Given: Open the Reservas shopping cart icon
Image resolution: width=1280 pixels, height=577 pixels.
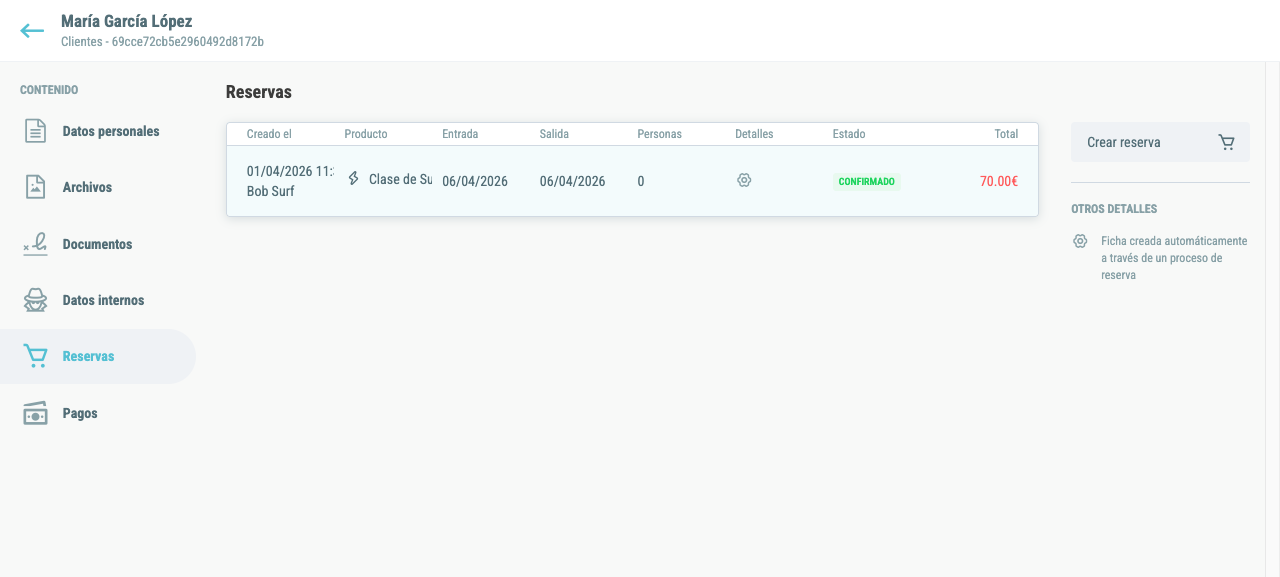Looking at the screenshot, I should pyautogui.click(x=35, y=356).
